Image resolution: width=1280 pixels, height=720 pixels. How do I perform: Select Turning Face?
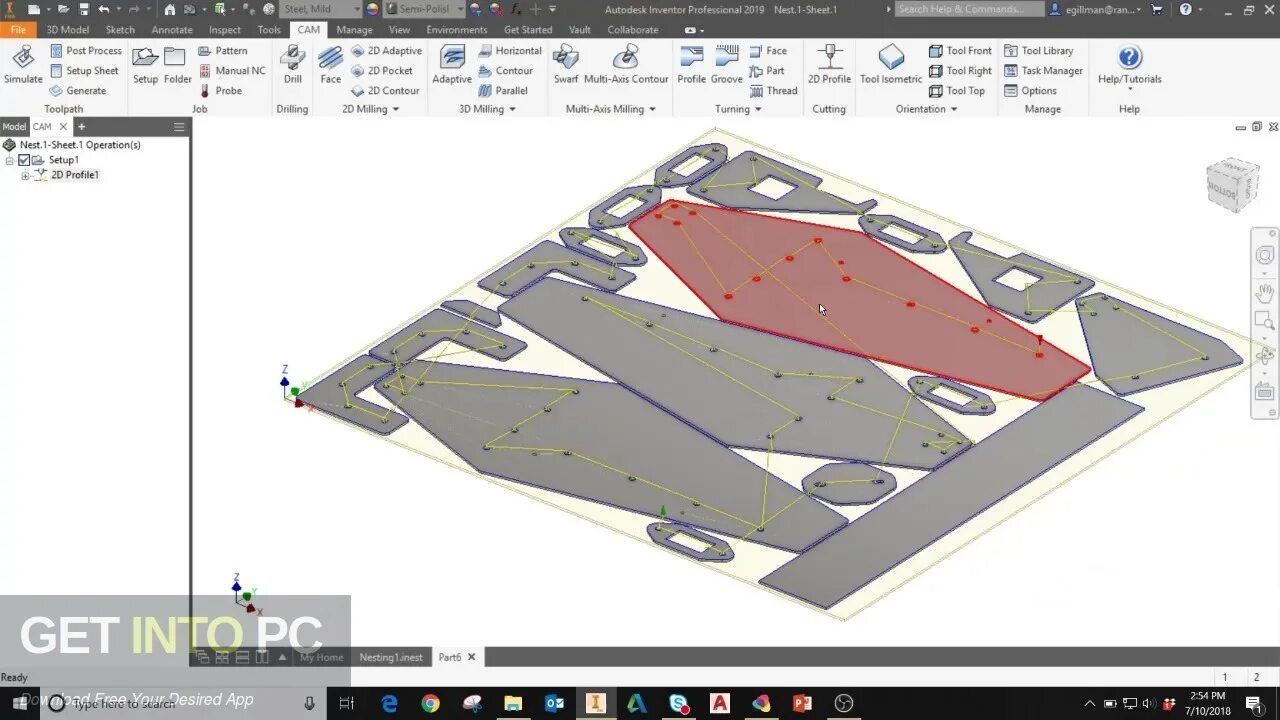coord(768,51)
